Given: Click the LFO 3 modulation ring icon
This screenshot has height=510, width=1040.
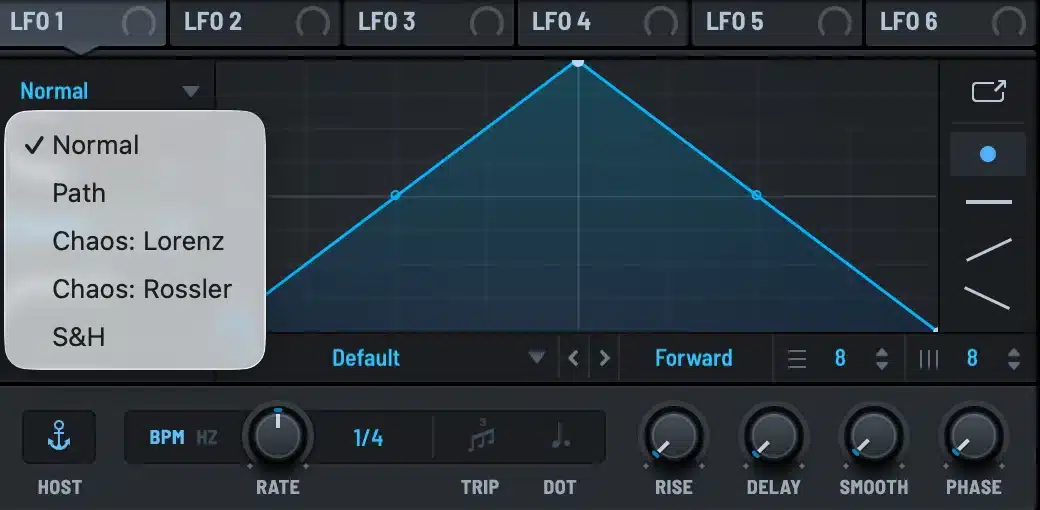Looking at the screenshot, I should (487, 23).
